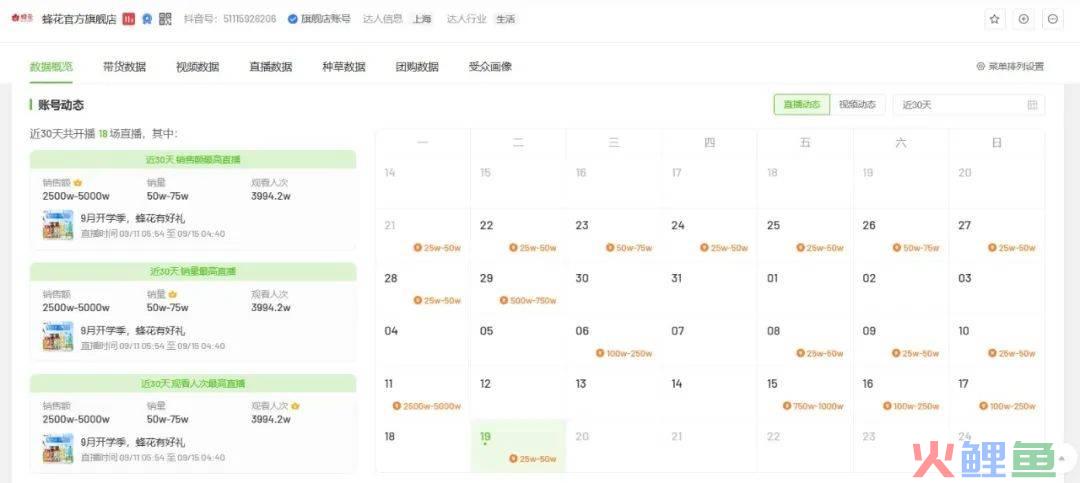Click the 25w-50w sales badge on day 28

(437, 300)
